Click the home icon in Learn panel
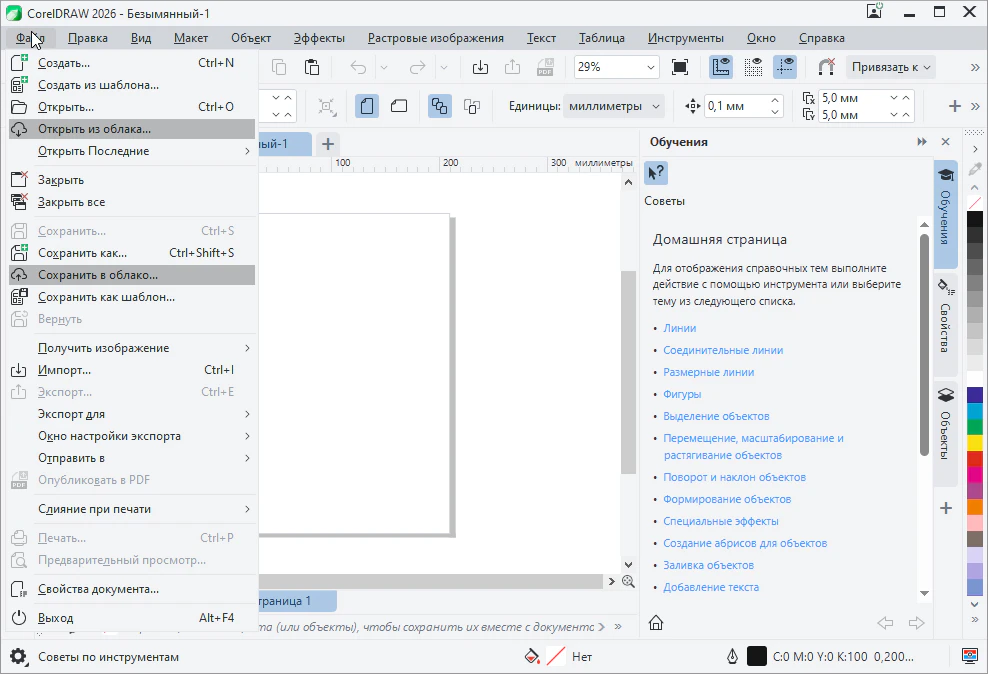Screen dimensions: 988x674 click(x=656, y=623)
